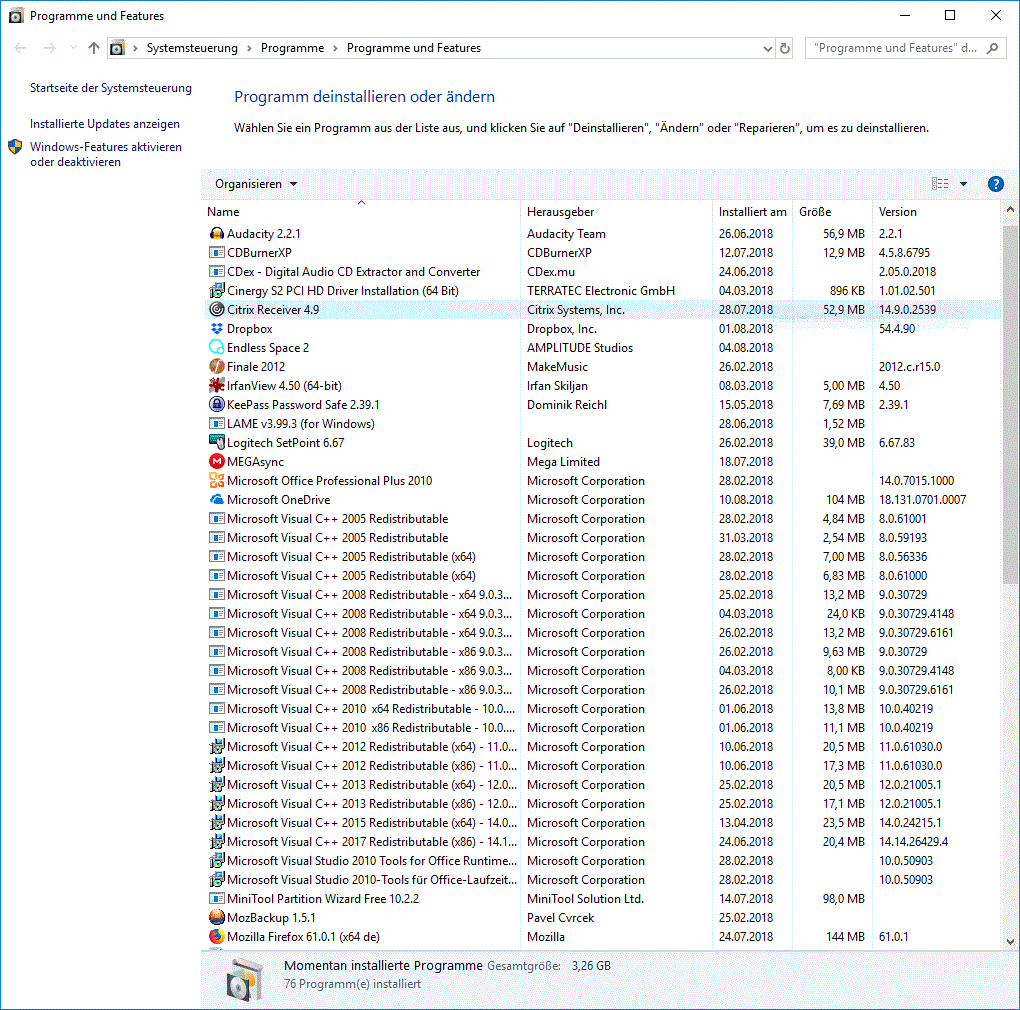Click the Microsoft OneDrive cloud icon
Image resolution: width=1020 pixels, height=1010 pixels.
[x=217, y=499]
